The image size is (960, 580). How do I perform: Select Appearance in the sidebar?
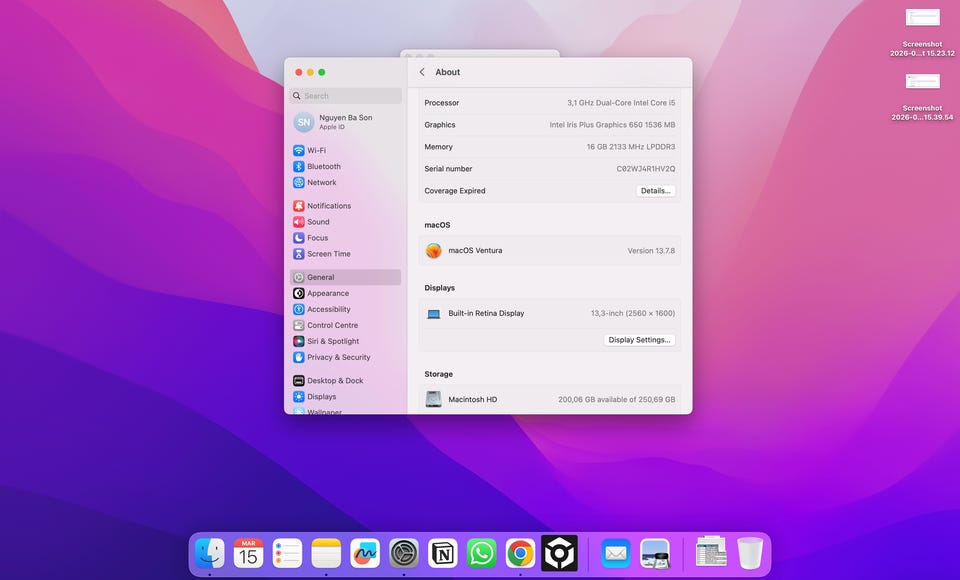tap(327, 293)
